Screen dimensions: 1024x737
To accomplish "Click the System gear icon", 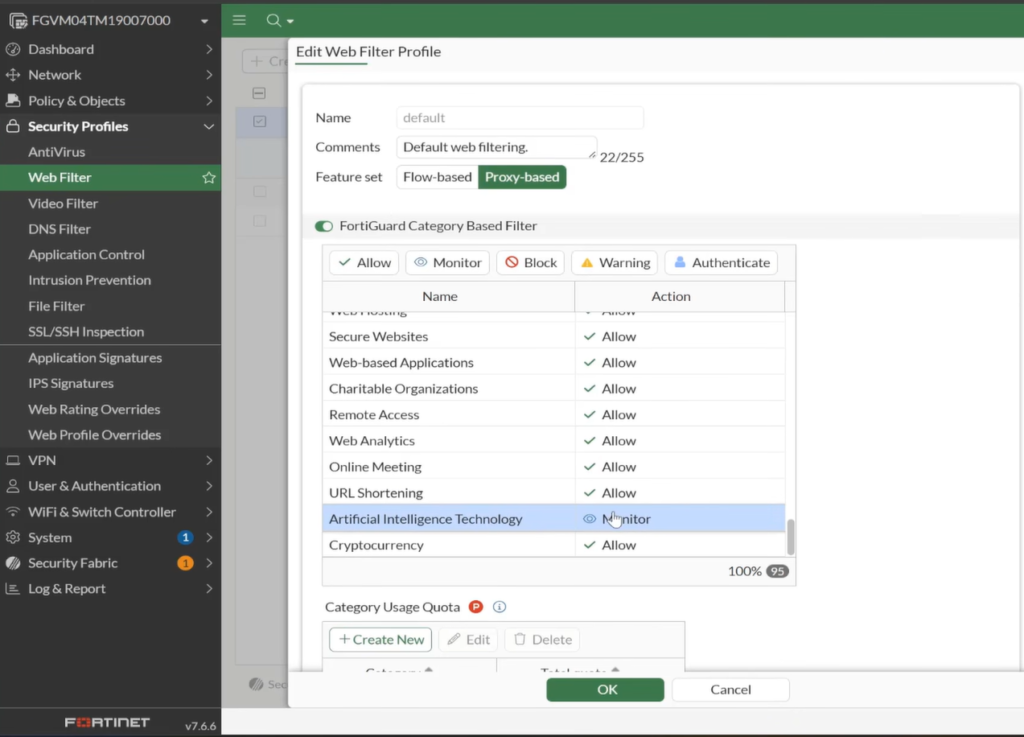I will pyautogui.click(x=12, y=537).
